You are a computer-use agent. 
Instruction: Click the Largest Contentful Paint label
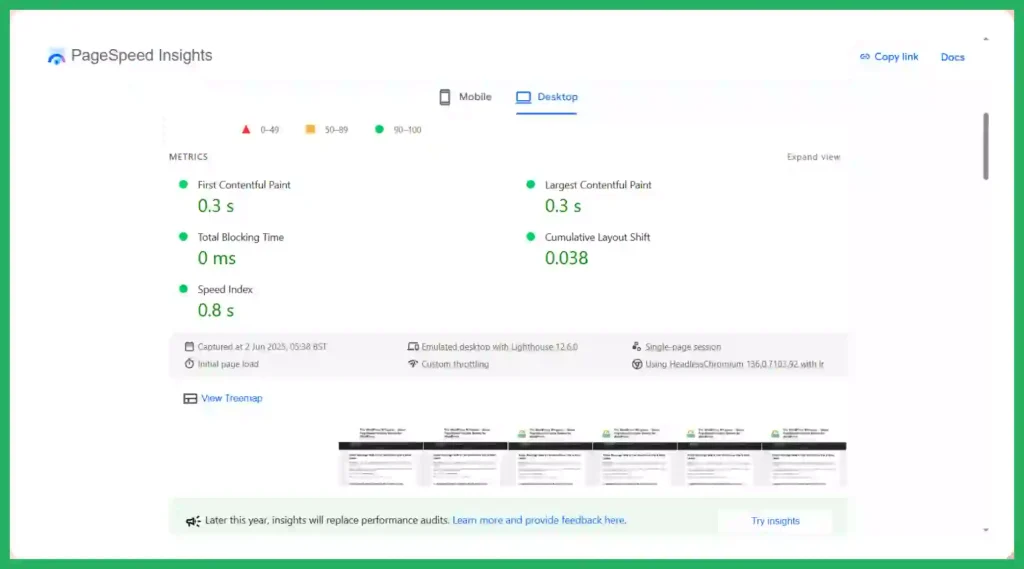pyautogui.click(x=598, y=185)
